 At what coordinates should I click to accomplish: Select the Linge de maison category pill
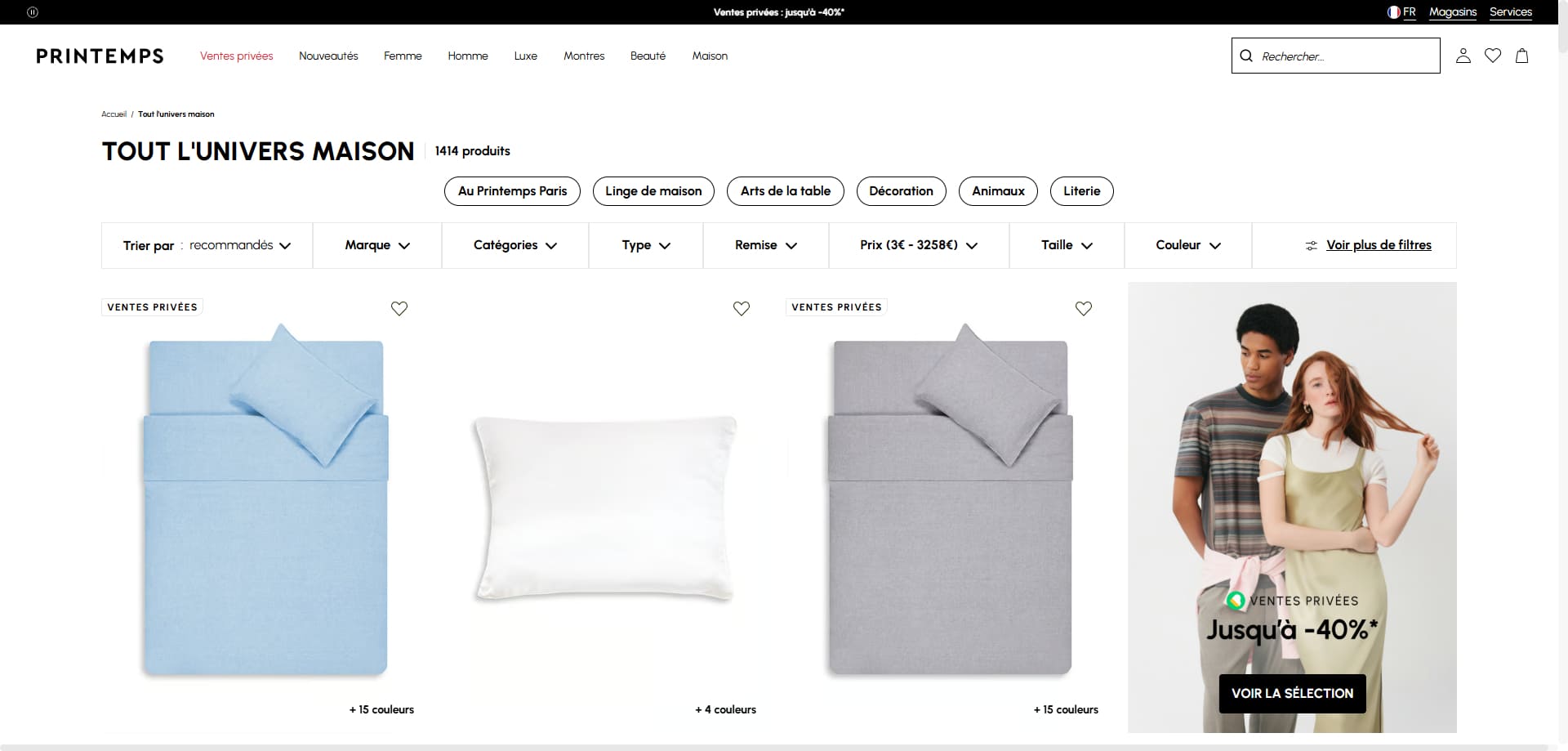coord(653,191)
